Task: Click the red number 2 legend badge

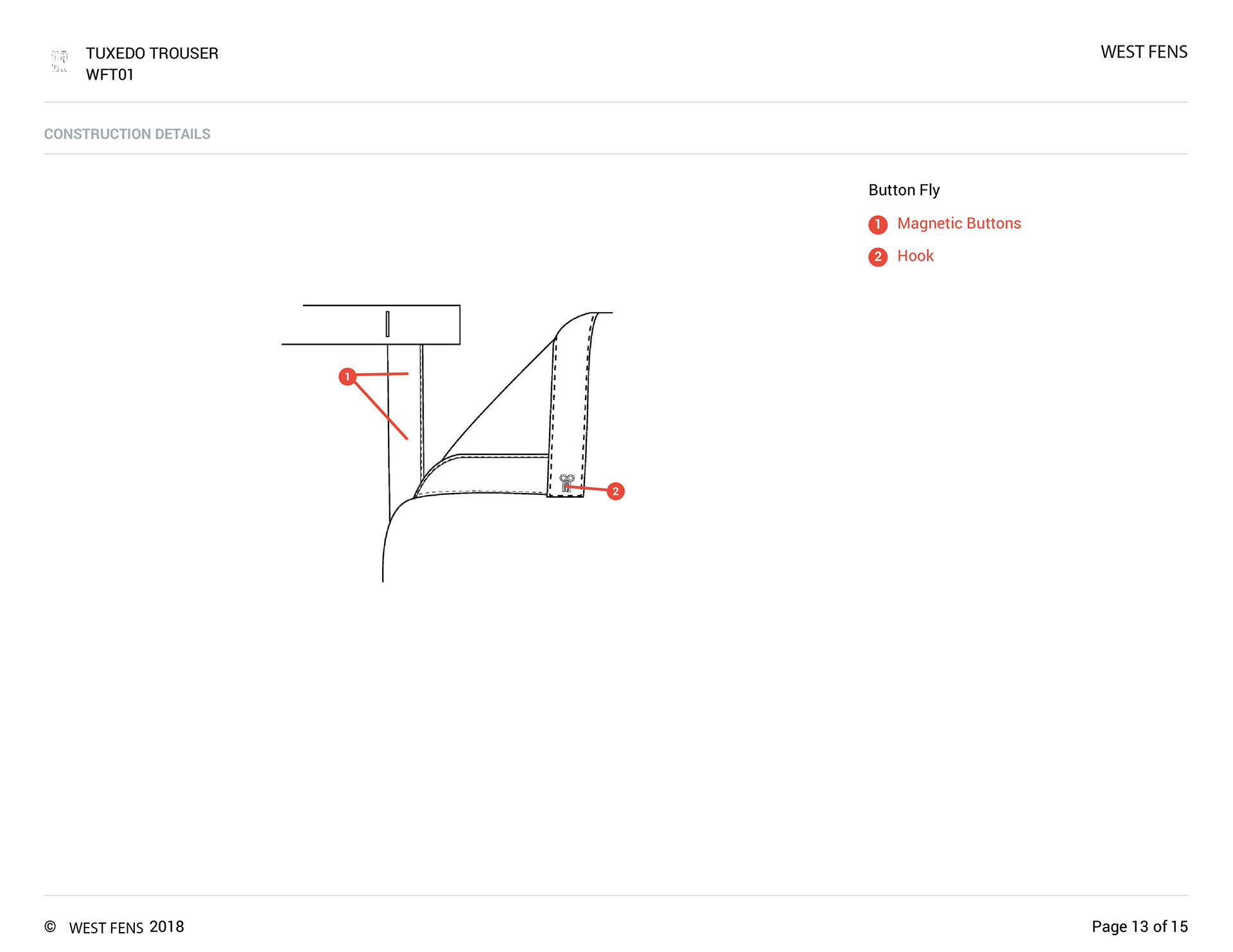Action: [x=877, y=257]
